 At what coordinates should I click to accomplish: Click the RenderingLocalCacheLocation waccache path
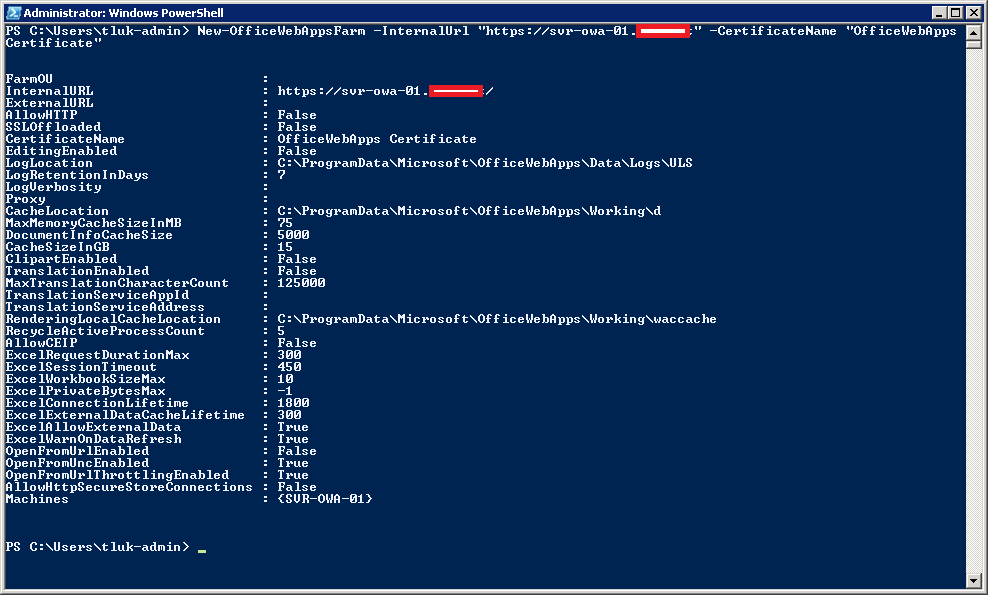pos(496,319)
